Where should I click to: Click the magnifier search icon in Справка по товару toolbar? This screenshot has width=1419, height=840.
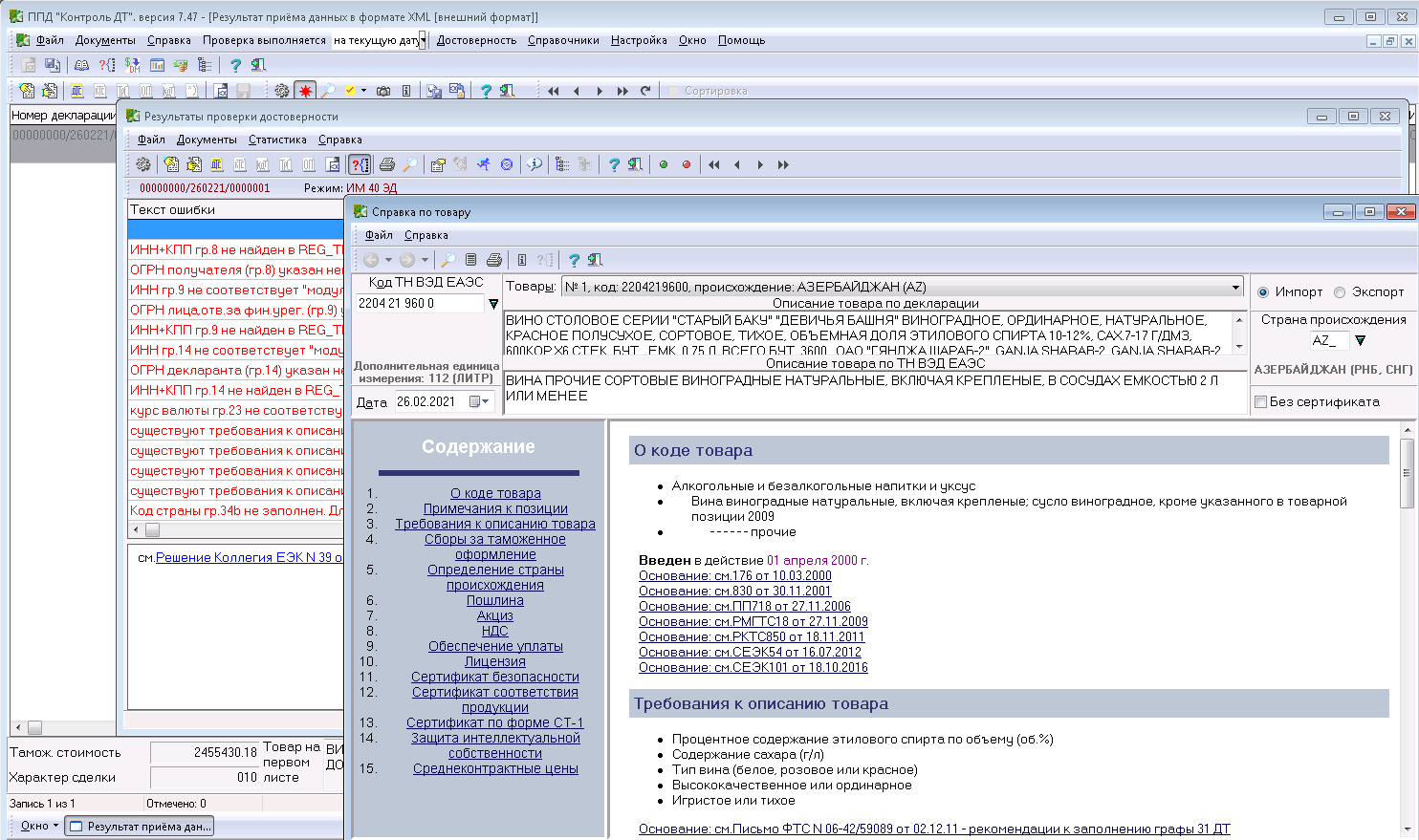coord(448,260)
